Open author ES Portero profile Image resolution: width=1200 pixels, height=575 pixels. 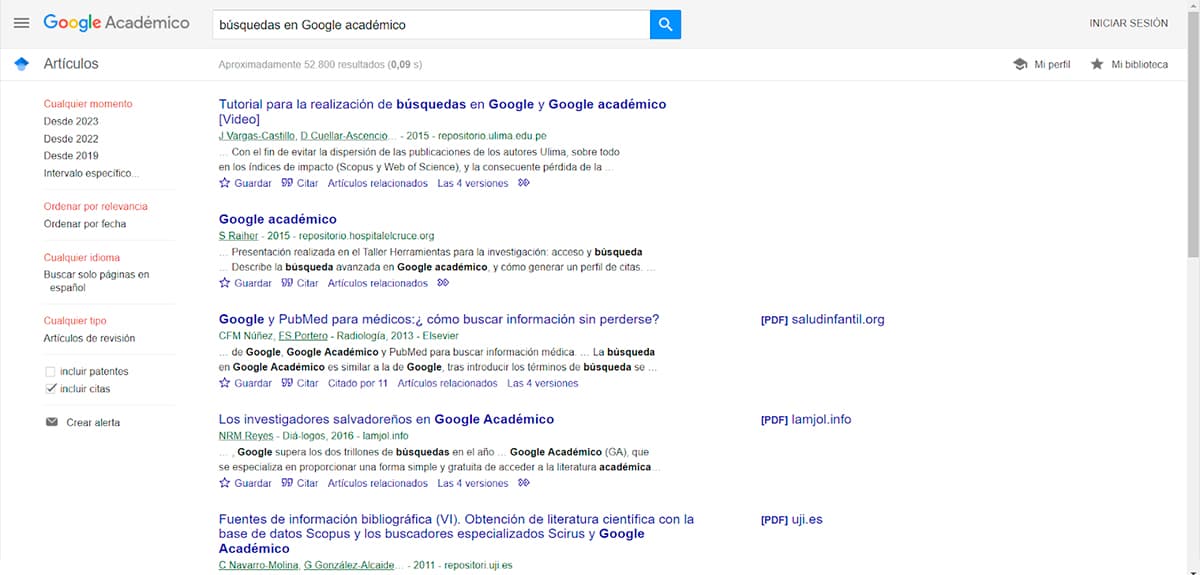click(303, 336)
